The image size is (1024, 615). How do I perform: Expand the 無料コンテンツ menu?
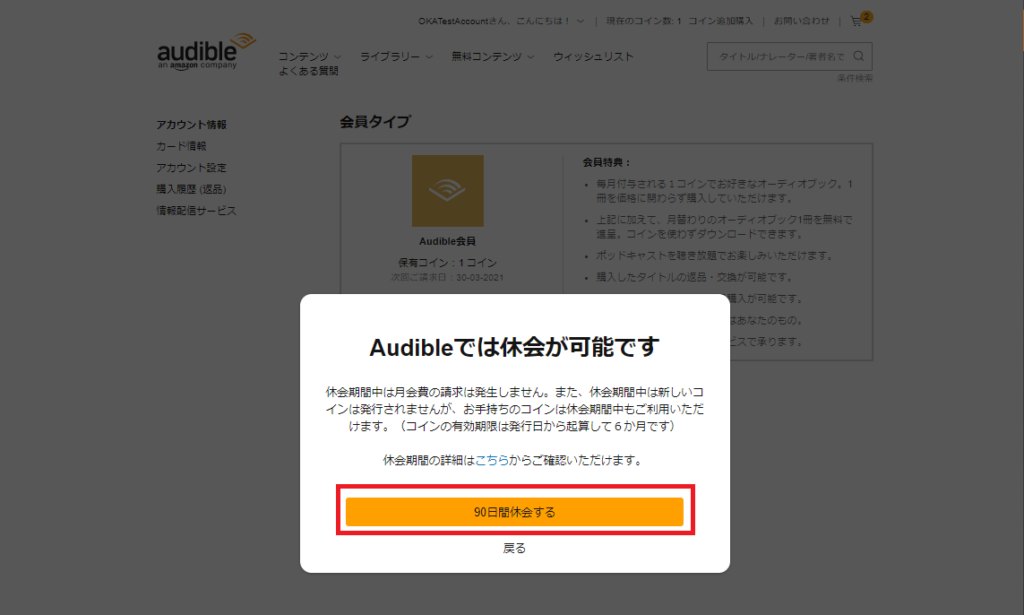coord(493,57)
